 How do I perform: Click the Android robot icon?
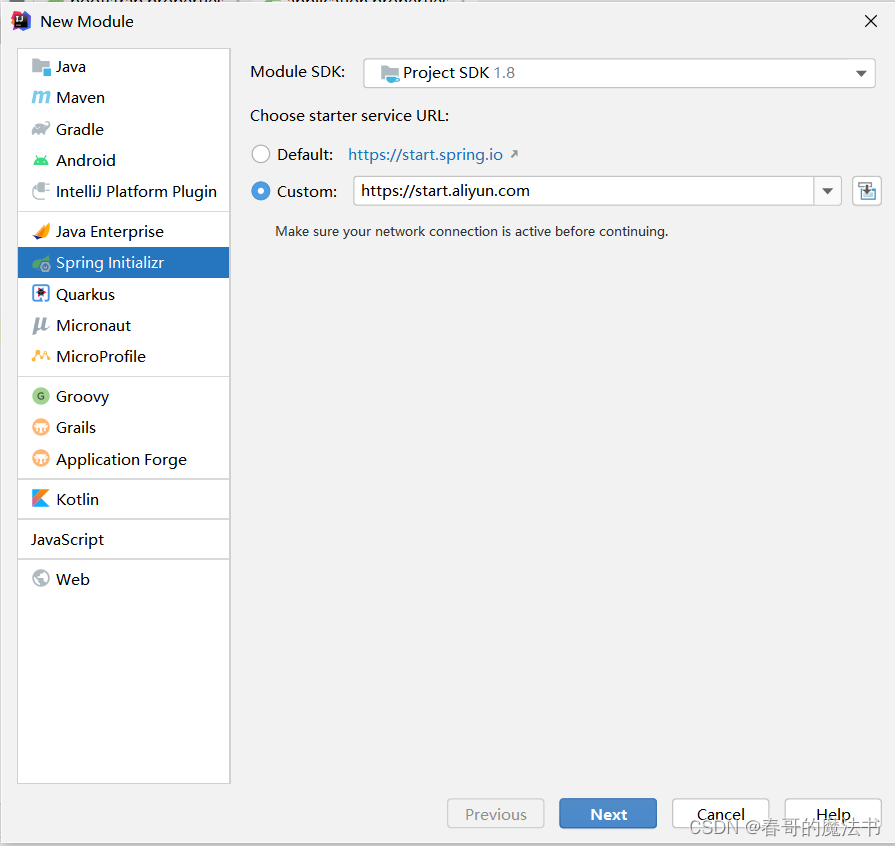point(41,160)
